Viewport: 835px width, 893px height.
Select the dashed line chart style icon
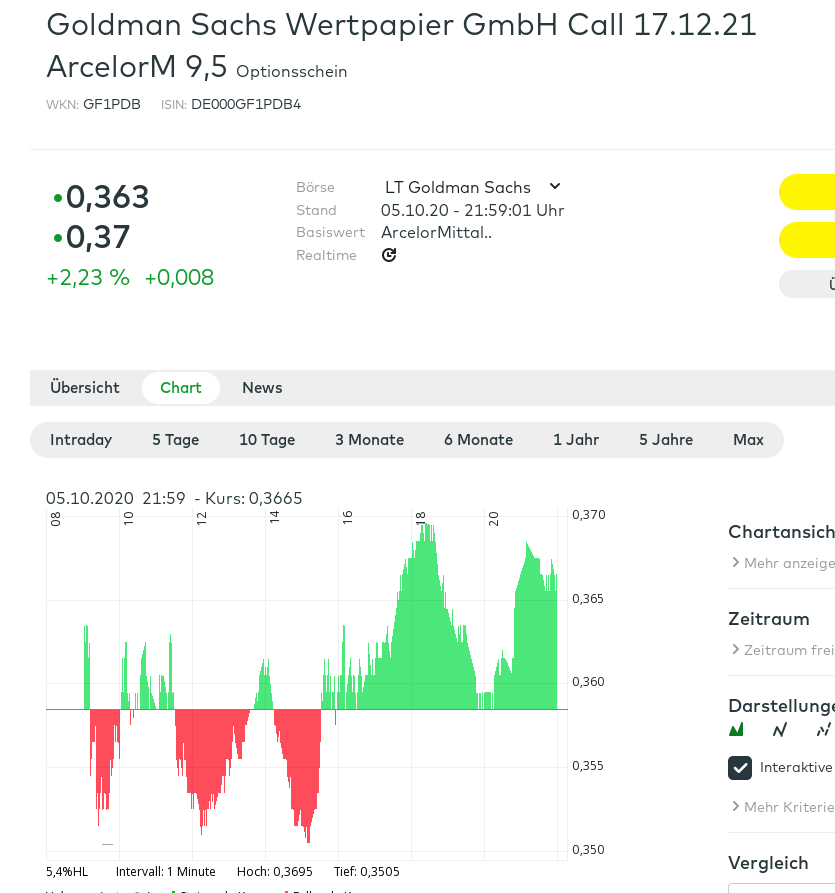(823, 730)
